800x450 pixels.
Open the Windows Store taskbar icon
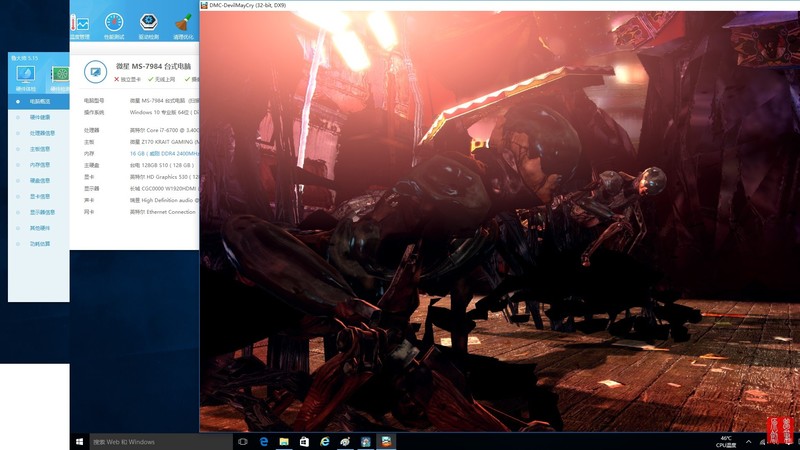pos(305,442)
